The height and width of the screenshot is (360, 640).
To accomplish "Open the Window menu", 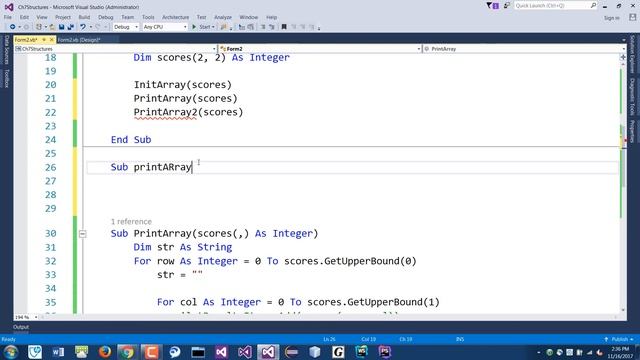I will point(249,17).
